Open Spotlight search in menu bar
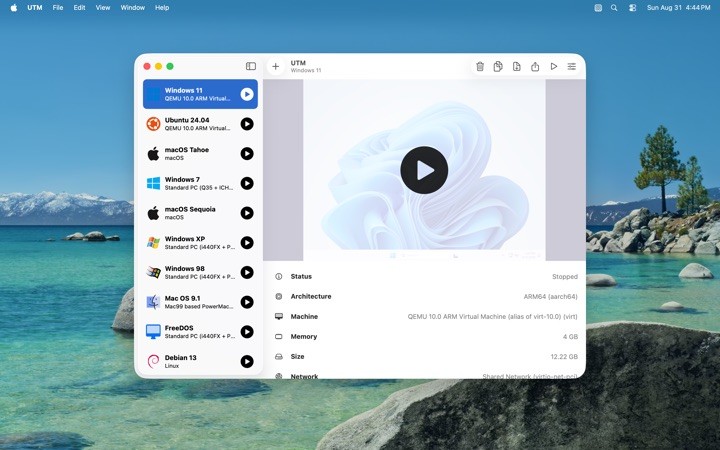 pyautogui.click(x=614, y=8)
